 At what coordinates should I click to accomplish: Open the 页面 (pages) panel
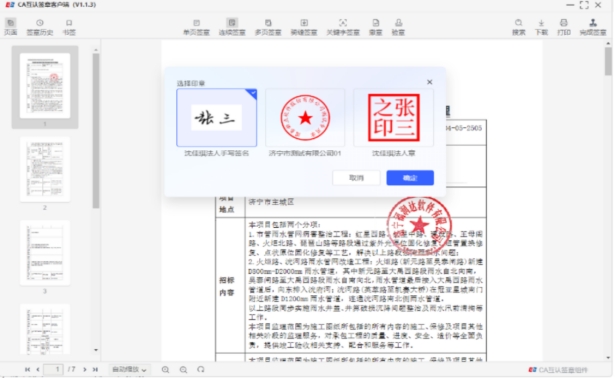point(11,27)
